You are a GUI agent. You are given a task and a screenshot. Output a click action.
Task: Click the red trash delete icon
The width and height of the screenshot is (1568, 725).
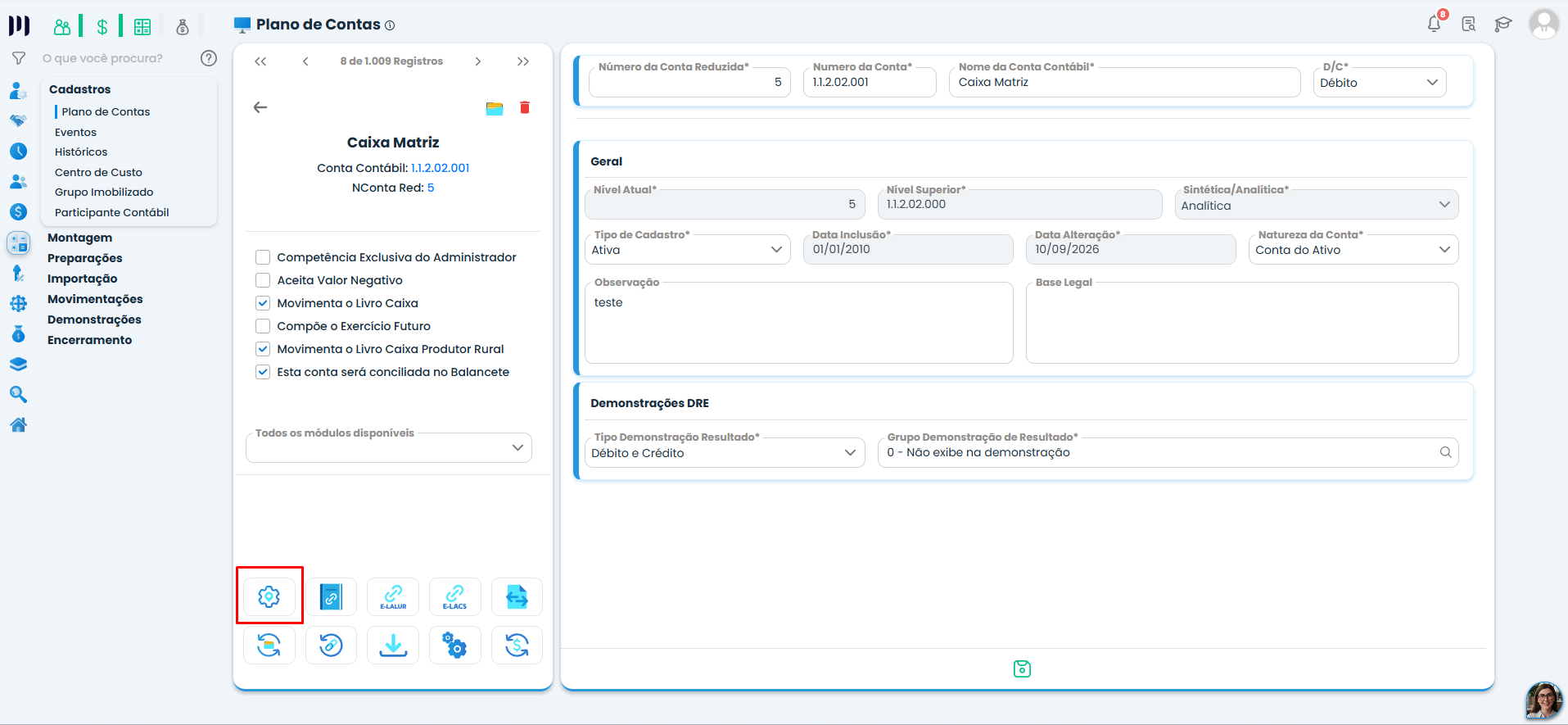(x=525, y=107)
